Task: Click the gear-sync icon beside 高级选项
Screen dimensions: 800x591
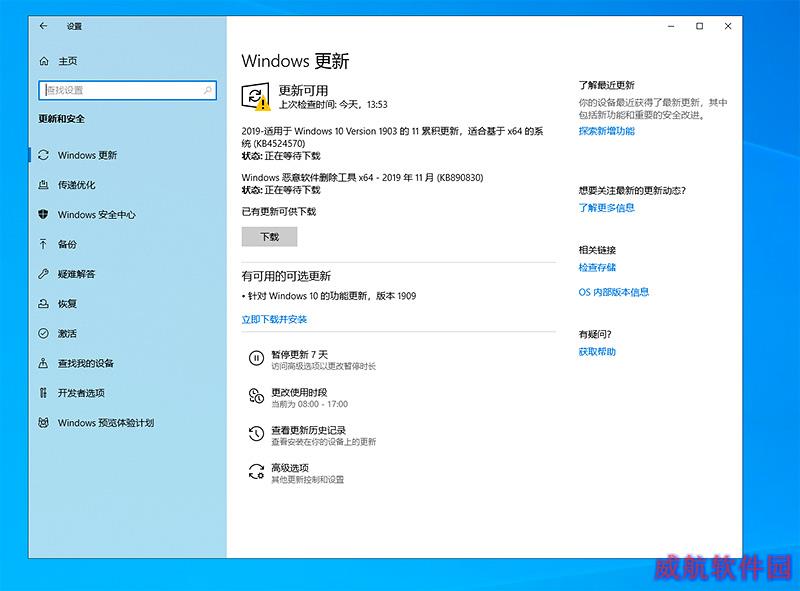Action: [256, 472]
